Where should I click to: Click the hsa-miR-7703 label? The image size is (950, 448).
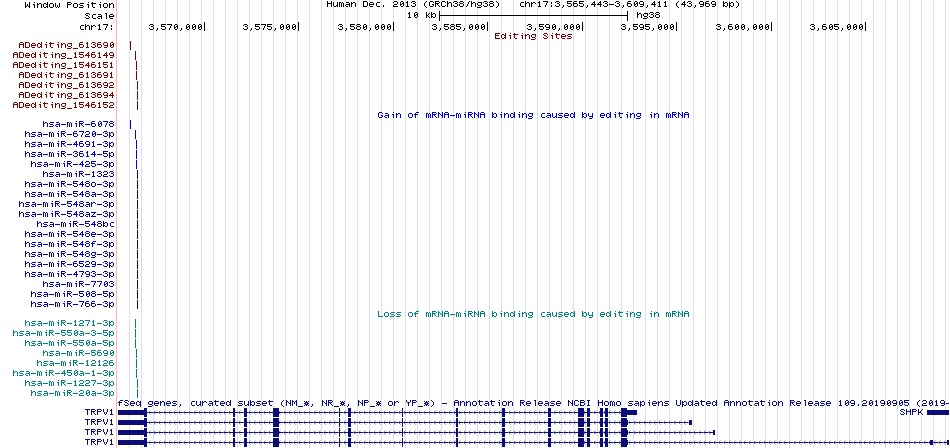(x=79, y=284)
